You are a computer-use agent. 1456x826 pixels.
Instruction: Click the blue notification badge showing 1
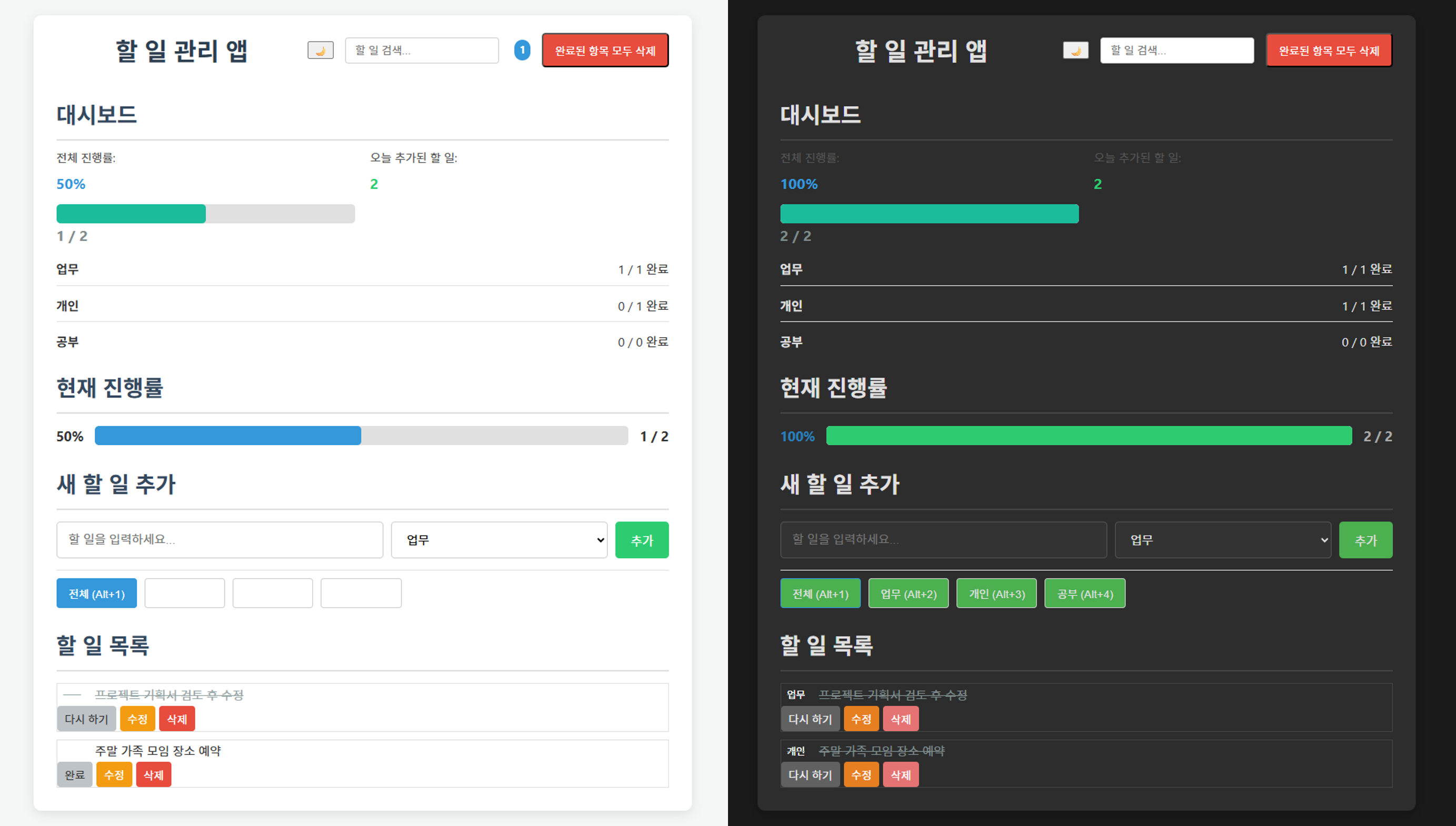pos(522,50)
